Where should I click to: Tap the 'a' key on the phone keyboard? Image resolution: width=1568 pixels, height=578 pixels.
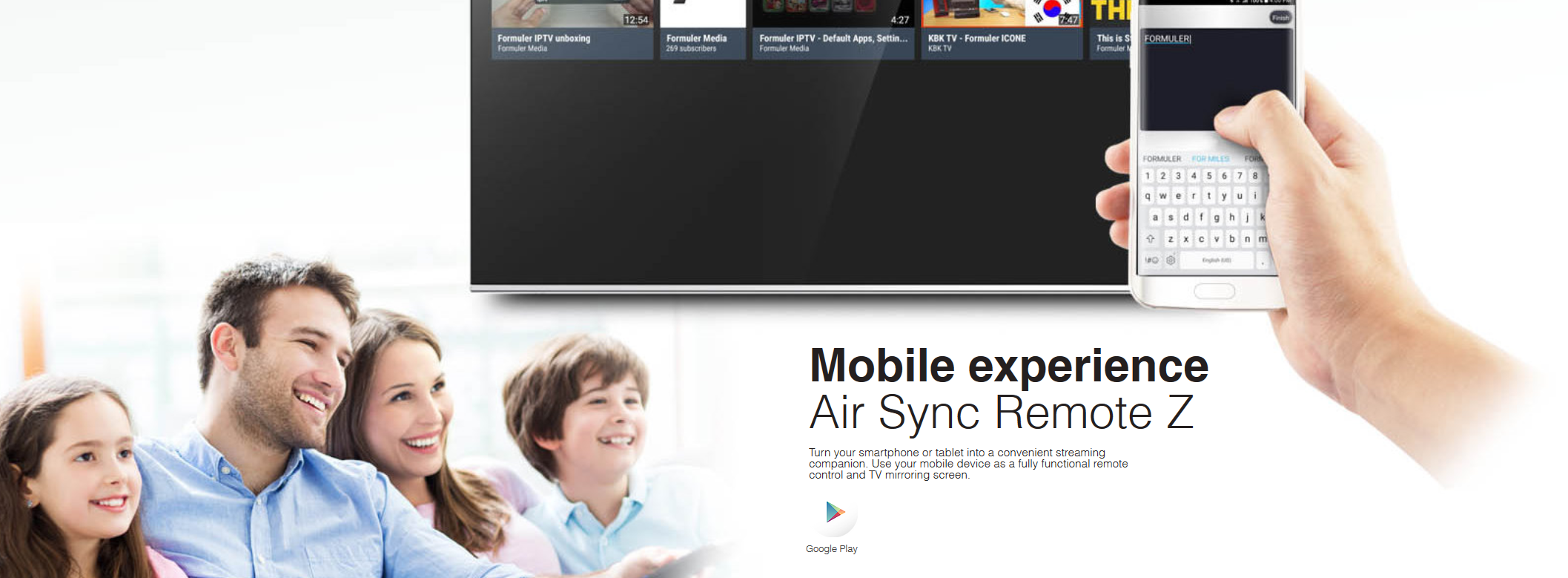(1155, 217)
